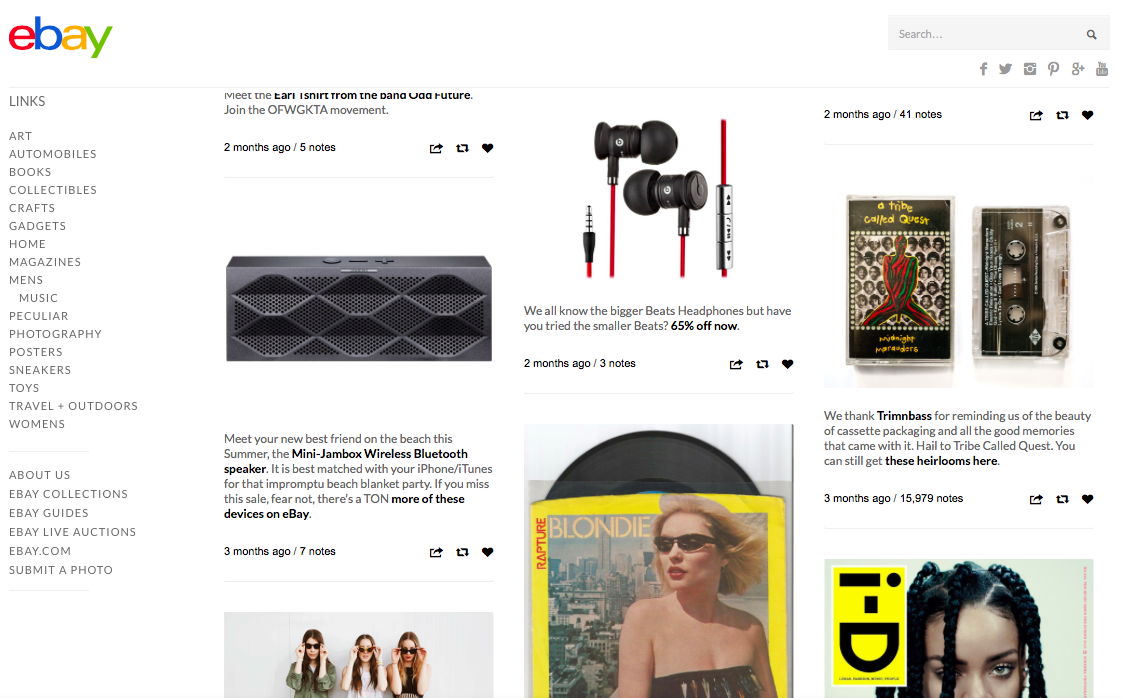
Task: Click the search magnifier icon
Action: pyautogui.click(x=1091, y=34)
